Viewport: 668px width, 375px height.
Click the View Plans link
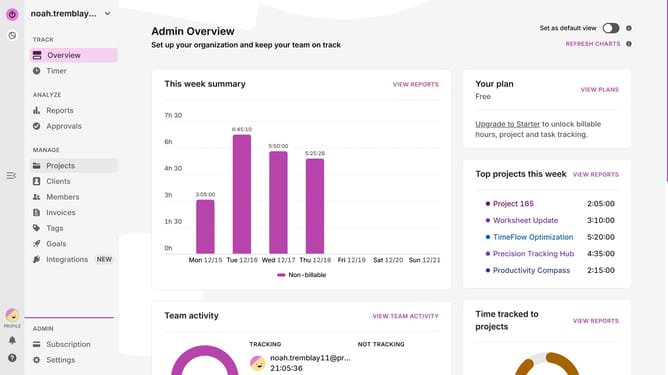click(599, 89)
